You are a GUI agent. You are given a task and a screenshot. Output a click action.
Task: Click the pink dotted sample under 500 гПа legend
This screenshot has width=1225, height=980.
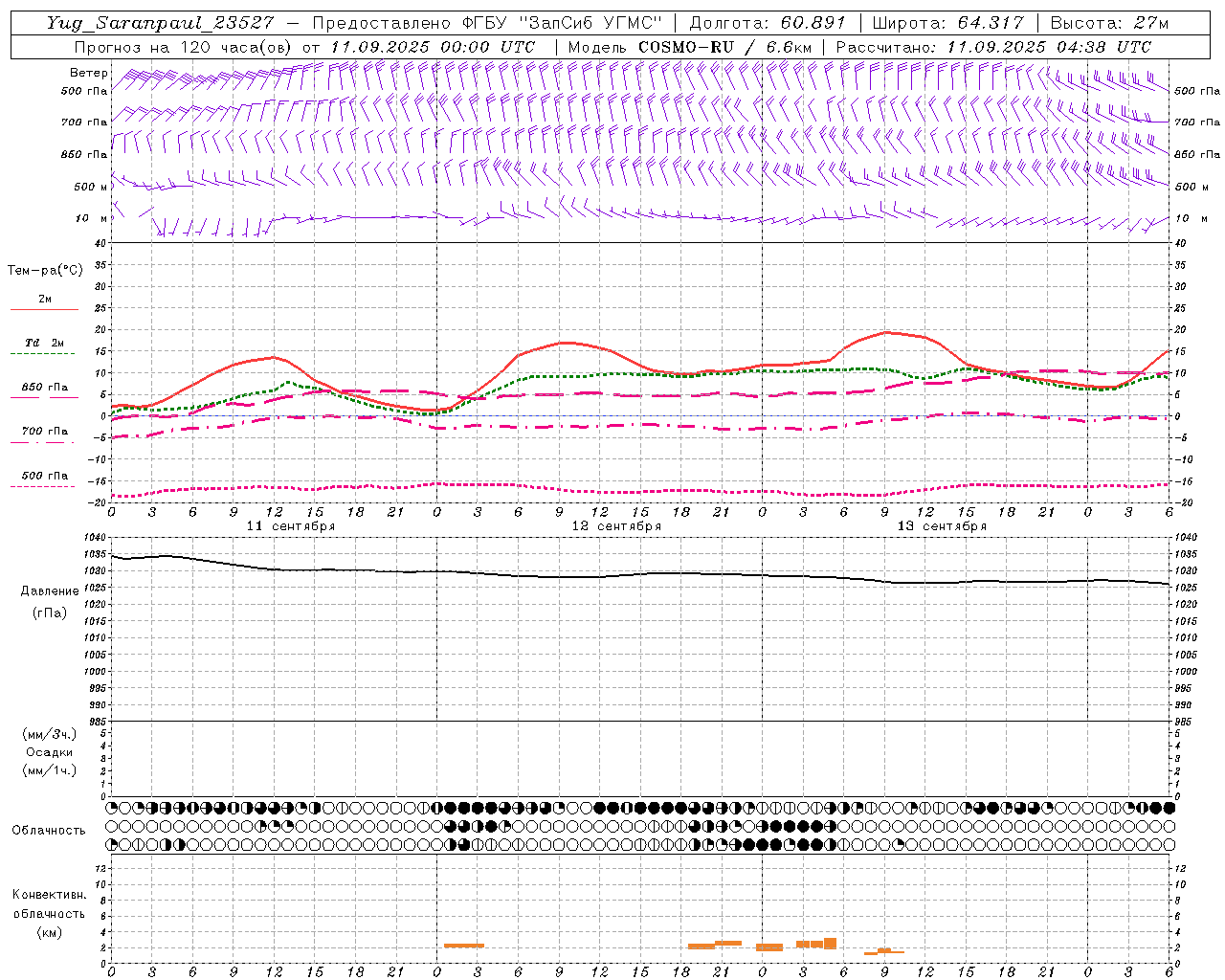click(44, 487)
